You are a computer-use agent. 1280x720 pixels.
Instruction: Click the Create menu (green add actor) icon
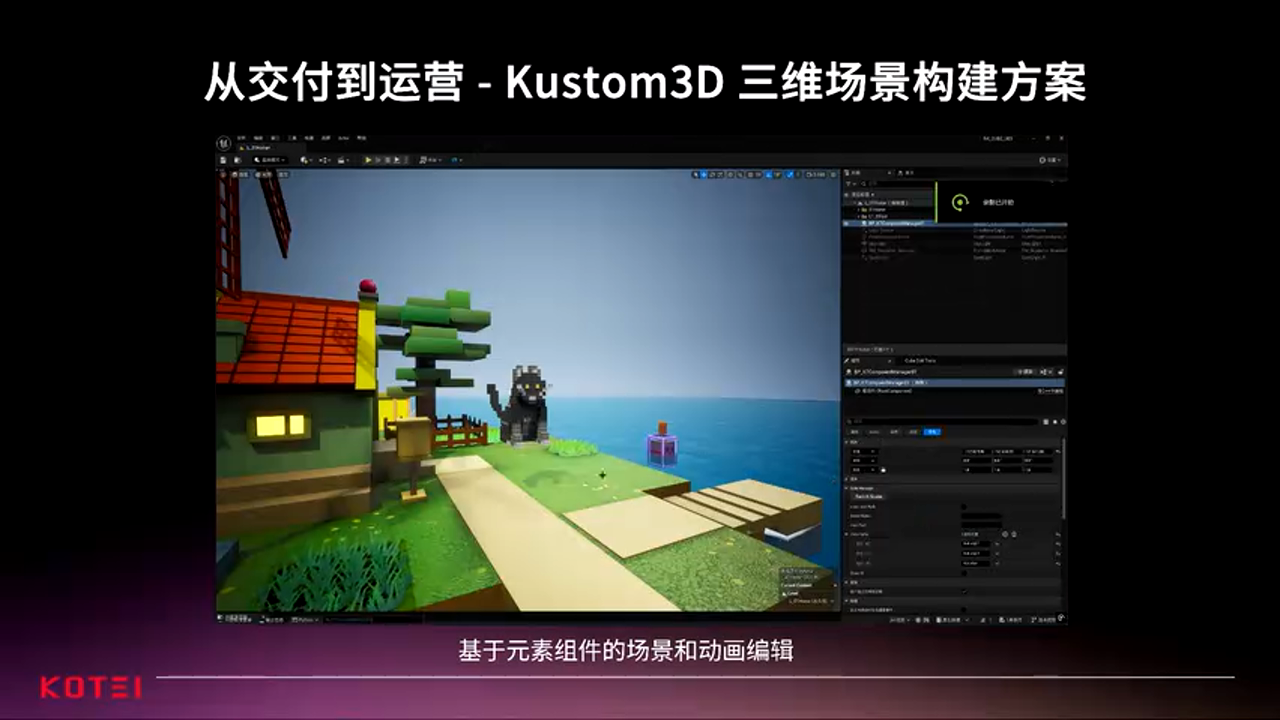pos(303,160)
